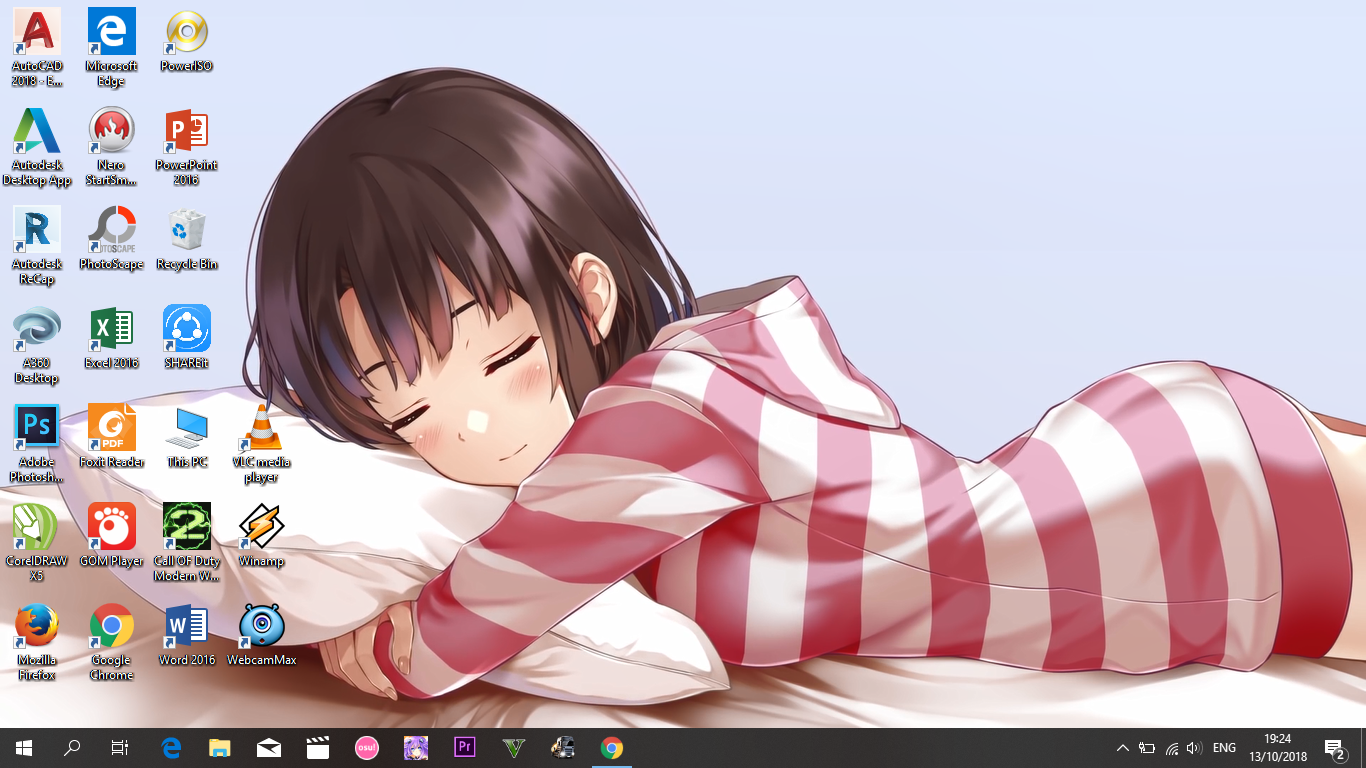Select the PowerISO desktop icon
1366x768 pixels.
(187, 40)
